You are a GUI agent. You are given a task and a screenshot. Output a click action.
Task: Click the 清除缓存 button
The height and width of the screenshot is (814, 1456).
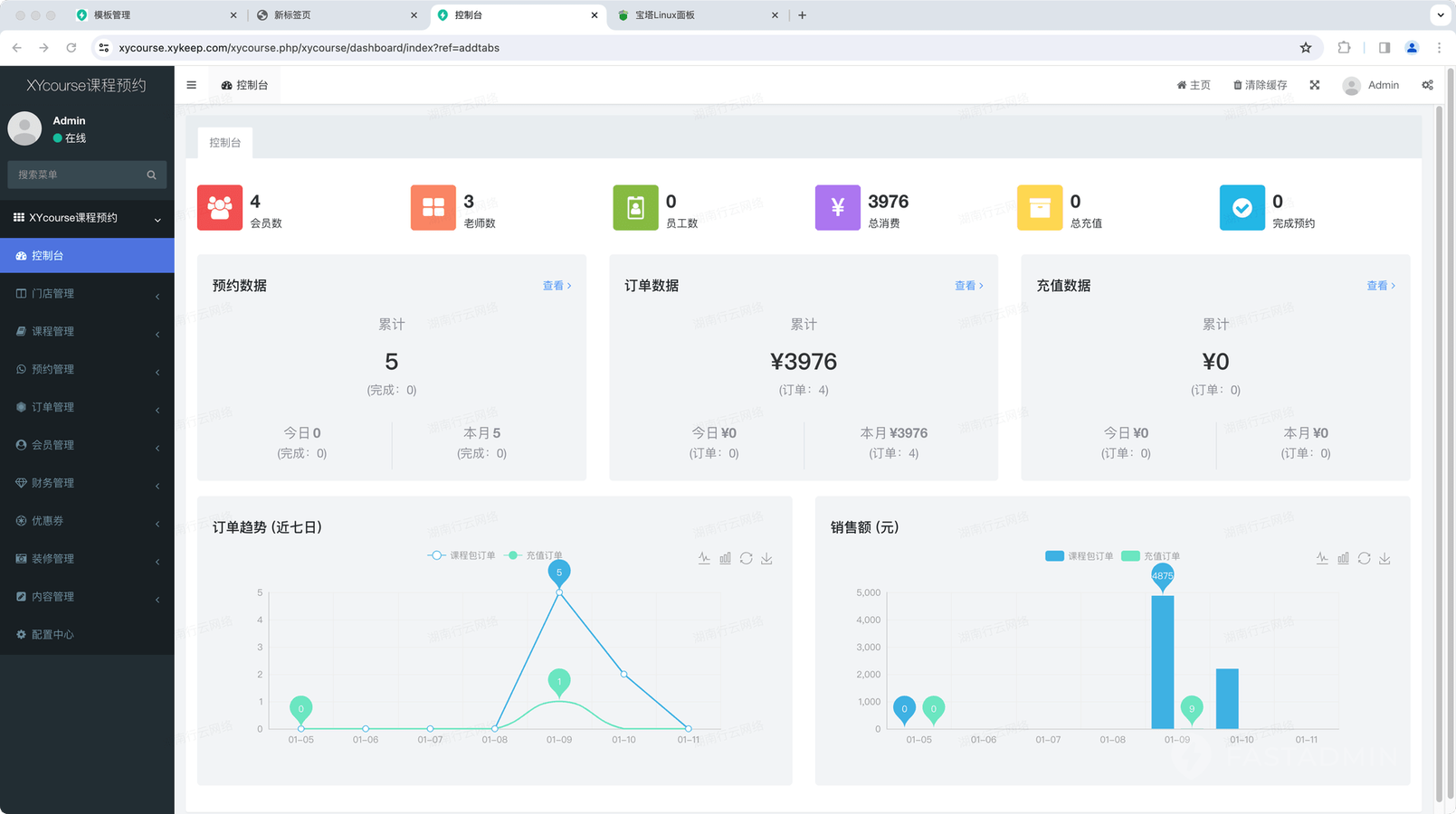pyautogui.click(x=1260, y=85)
